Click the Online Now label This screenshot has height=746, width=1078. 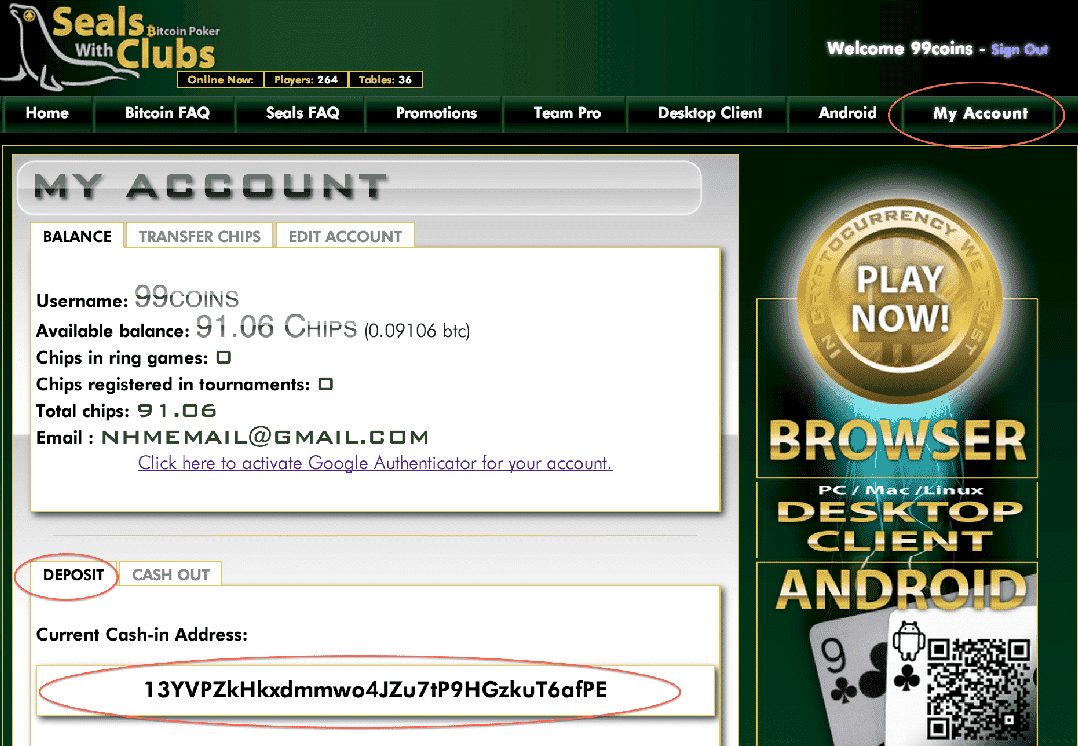[x=220, y=80]
